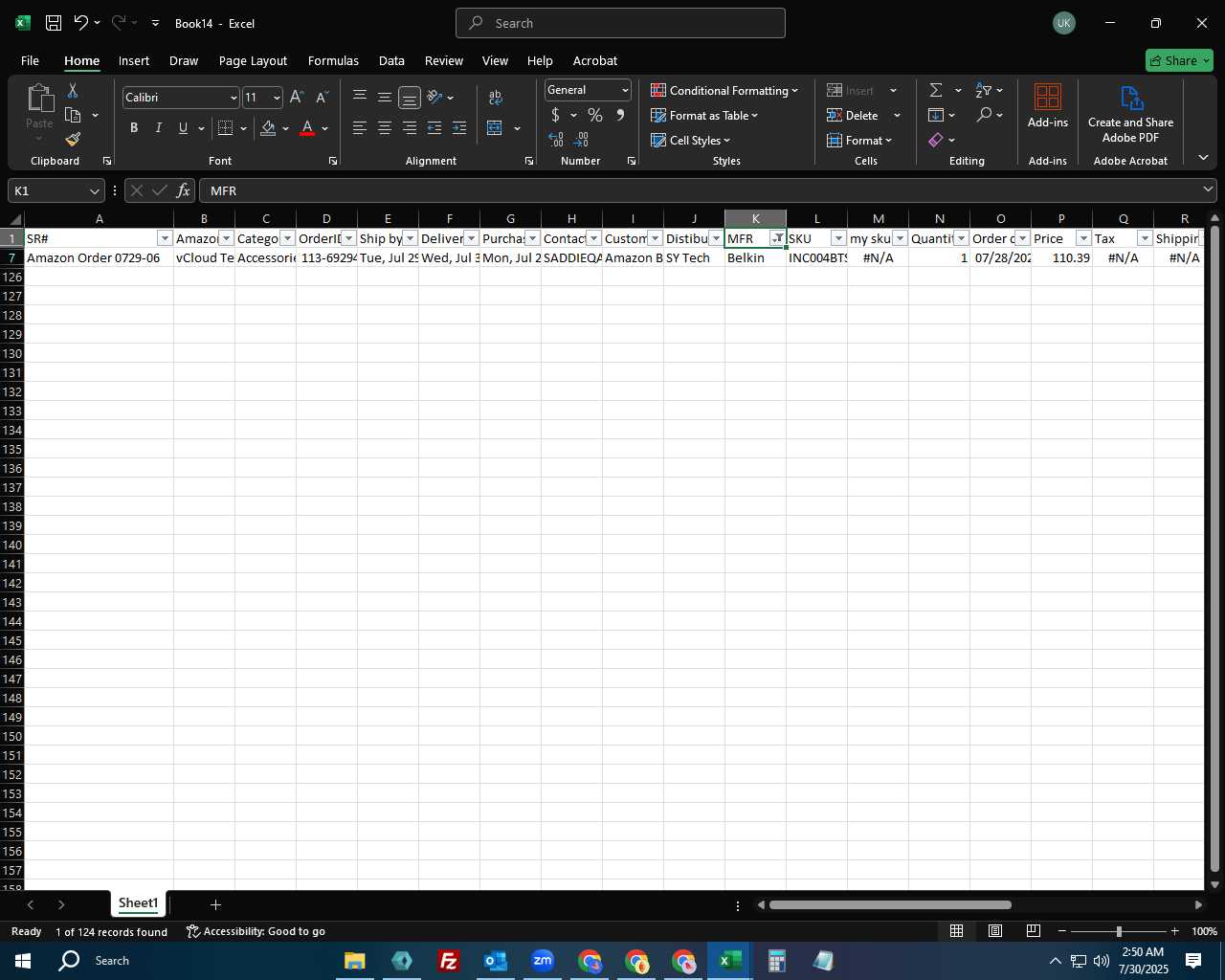Switch to the Page Layout tab

pyautogui.click(x=253, y=60)
